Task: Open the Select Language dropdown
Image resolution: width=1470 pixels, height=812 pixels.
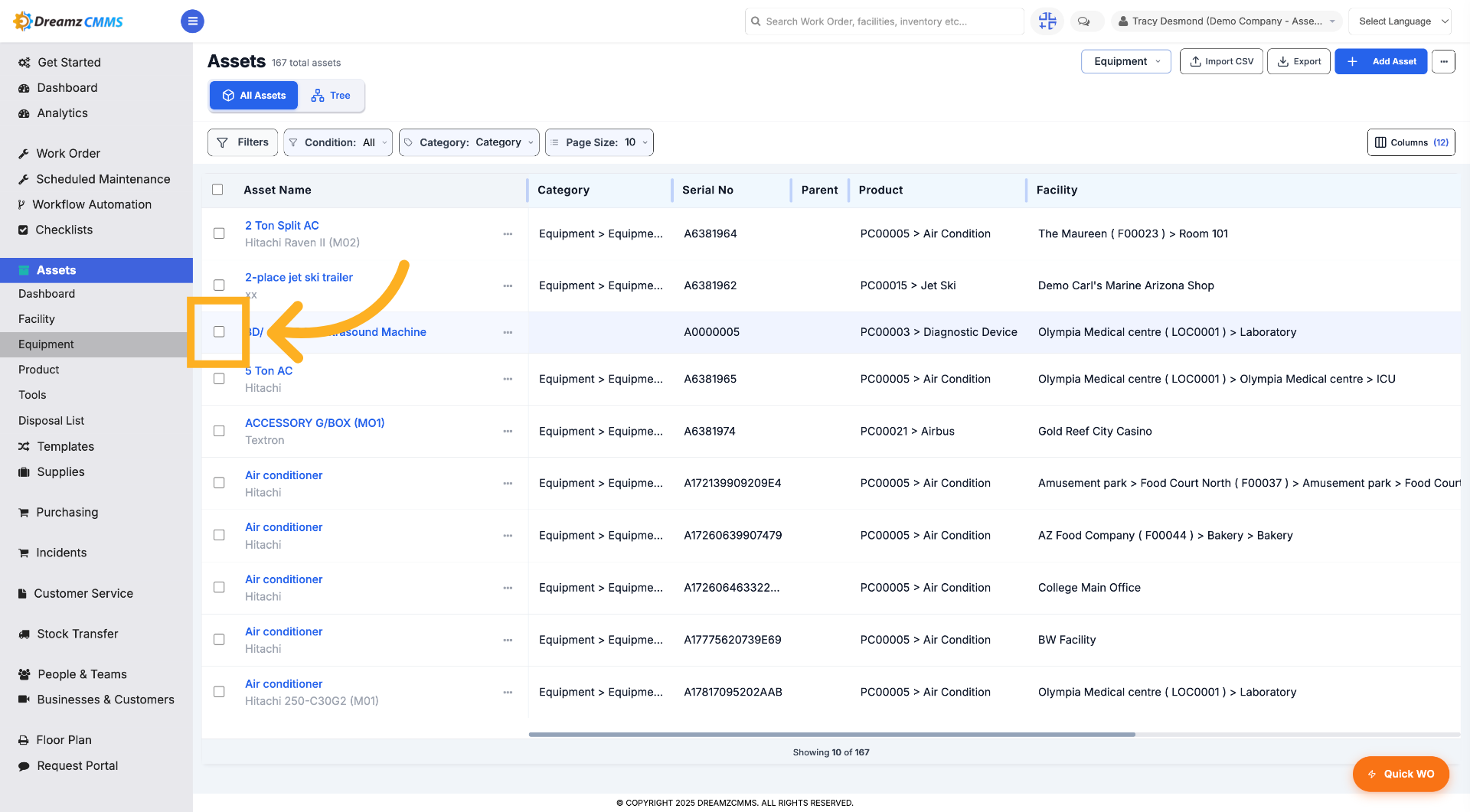Action: coord(1400,21)
